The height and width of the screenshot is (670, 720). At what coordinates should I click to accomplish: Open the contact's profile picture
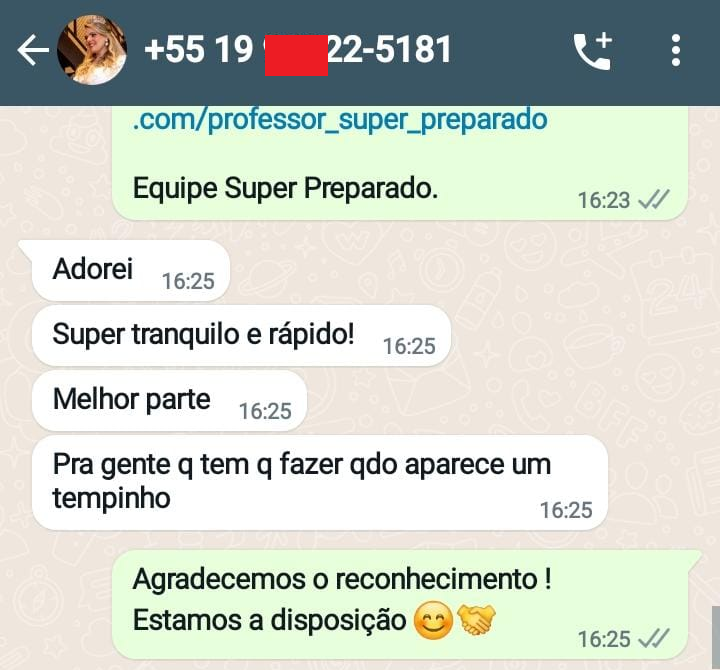92,50
